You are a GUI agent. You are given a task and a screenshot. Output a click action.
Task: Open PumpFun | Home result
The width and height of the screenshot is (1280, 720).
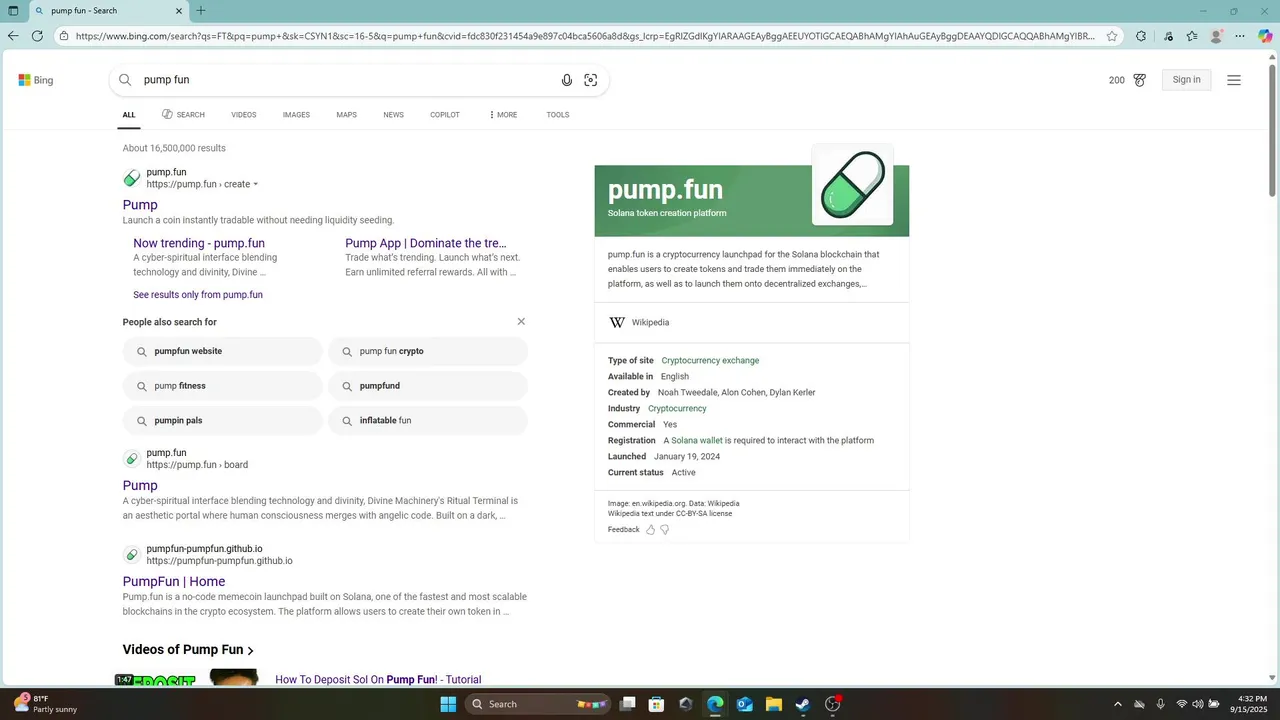click(x=174, y=582)
